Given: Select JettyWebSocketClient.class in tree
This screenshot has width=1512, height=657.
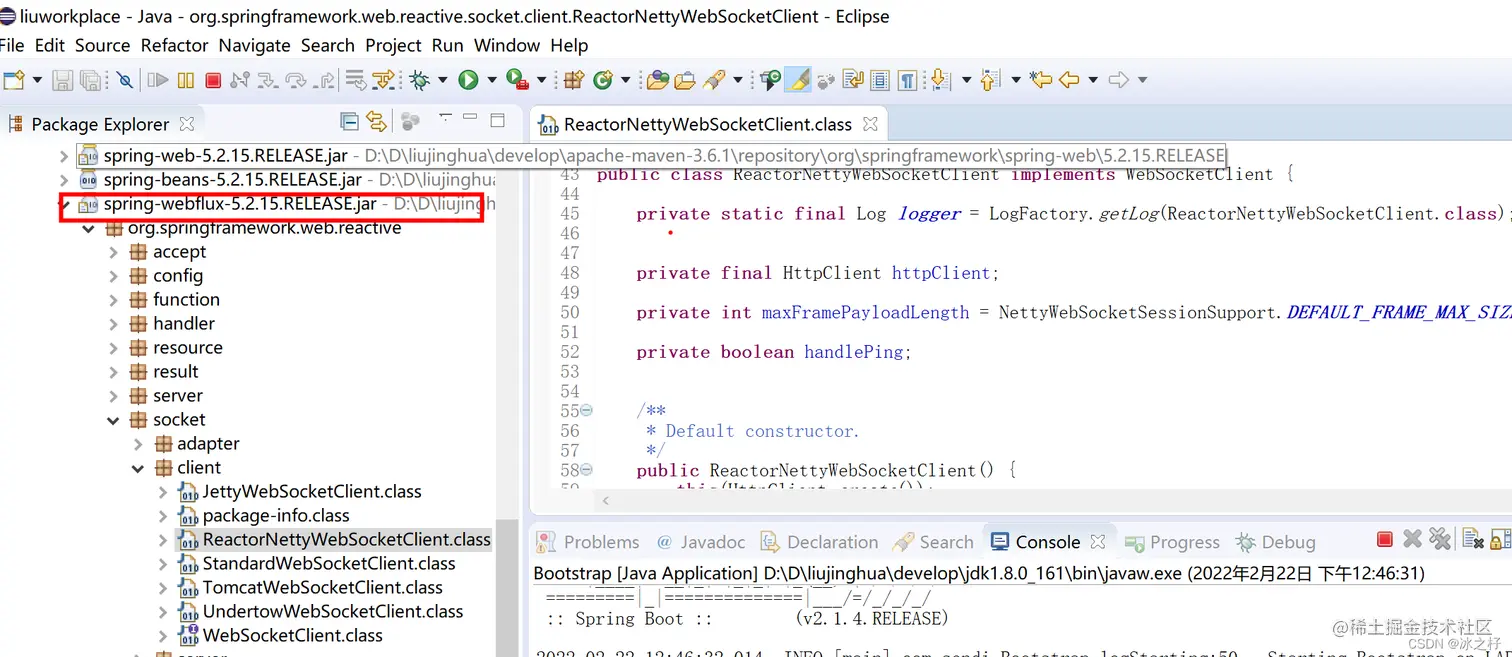Looking at the screenshot, I should 312,492.
